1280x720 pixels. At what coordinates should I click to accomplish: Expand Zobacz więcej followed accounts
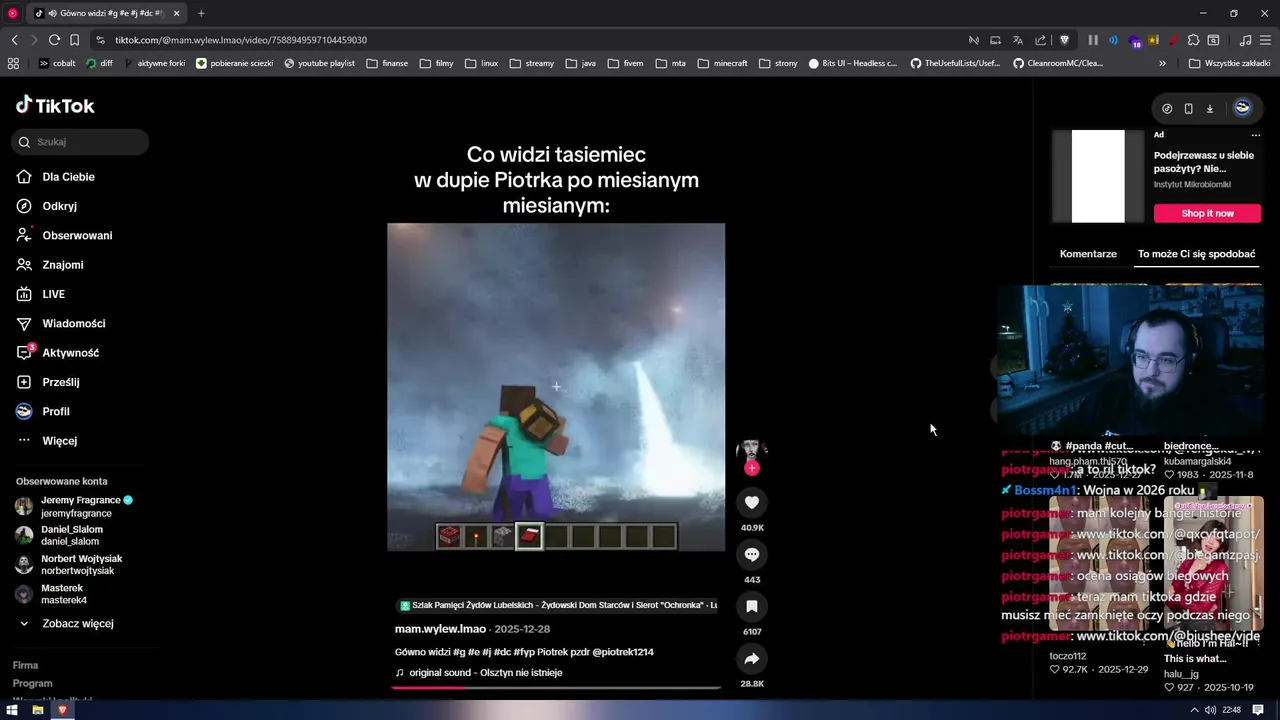(78, 623)
